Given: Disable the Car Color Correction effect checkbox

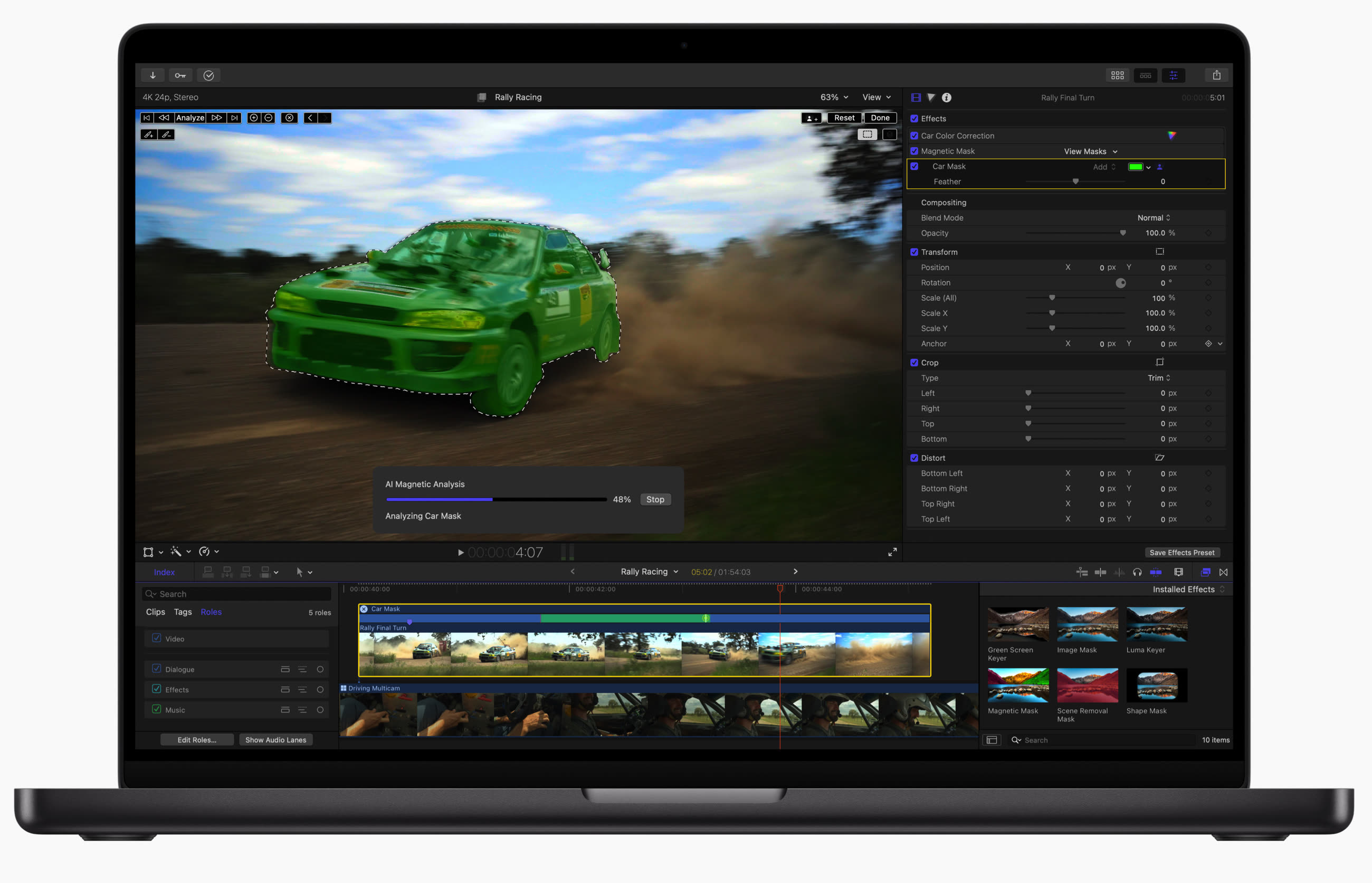Looking at the screenshot, I should (914, 135).
